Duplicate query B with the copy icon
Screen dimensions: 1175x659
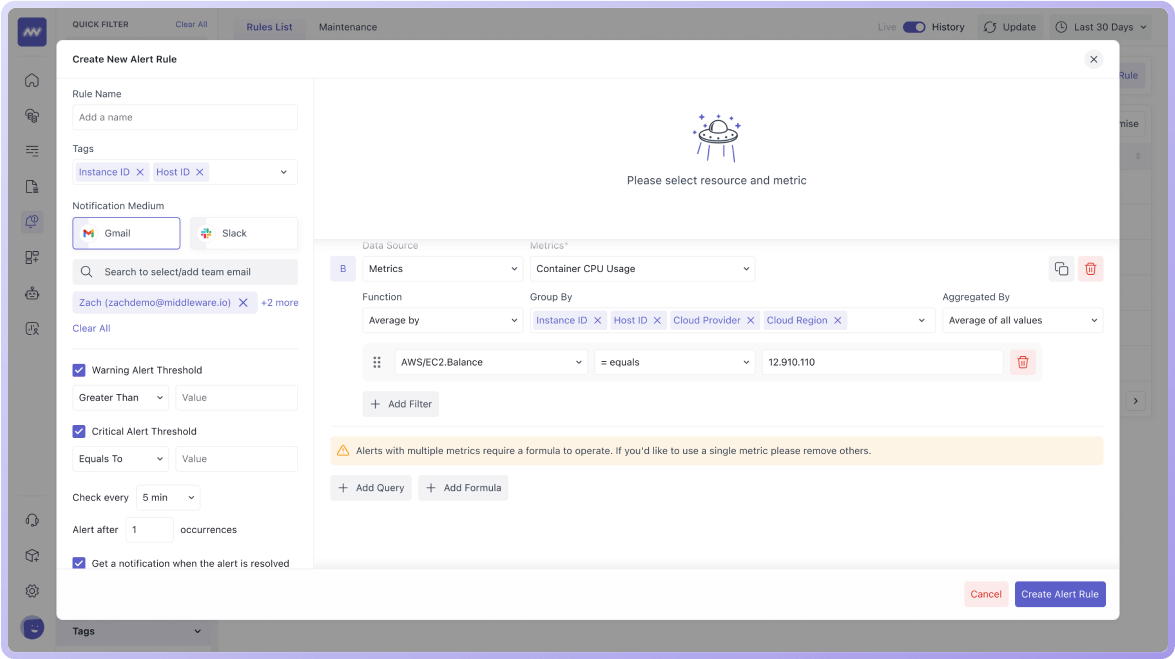coord(1061,268)
